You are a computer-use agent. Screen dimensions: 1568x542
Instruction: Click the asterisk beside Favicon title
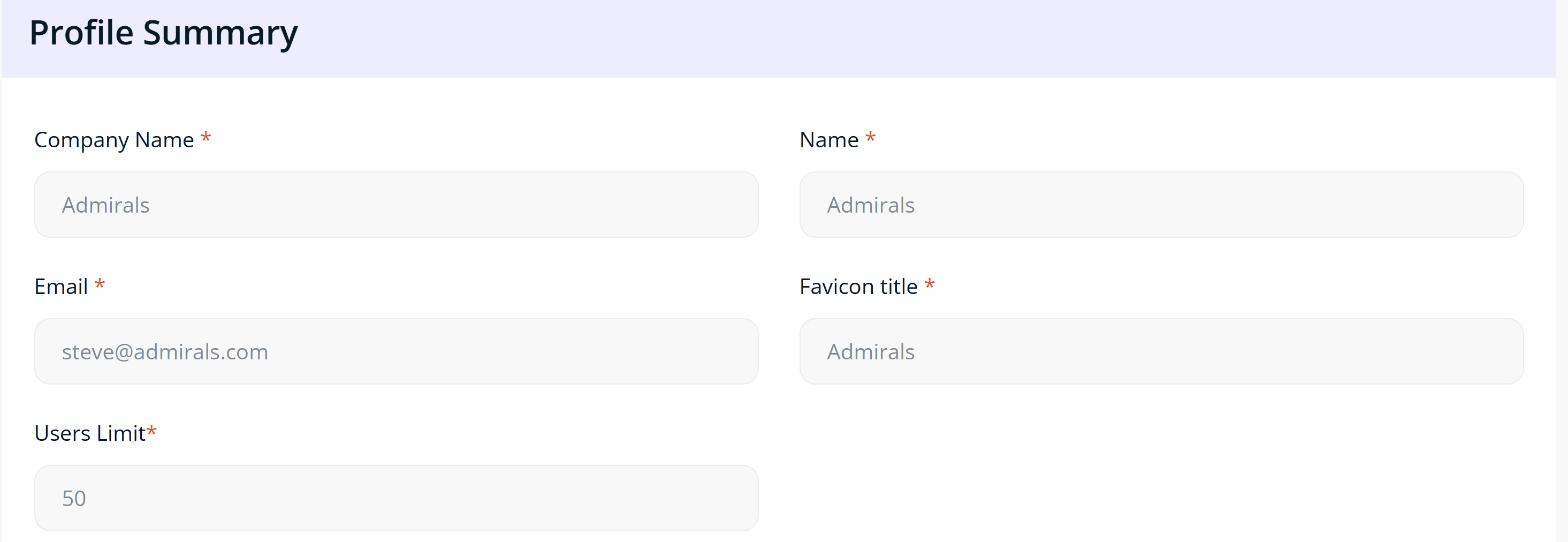tap(930, 284)
